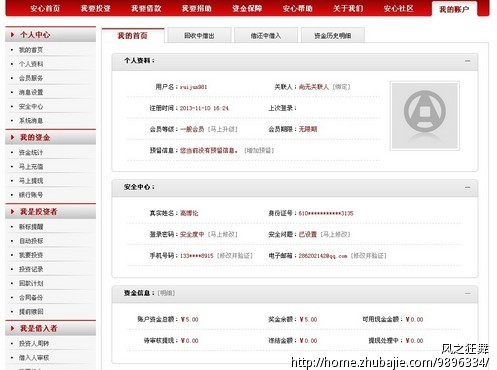Viewport: 497px width, 370px height.
Task: Open 新标提醒 in the sidebar
Action: coord(31,227)
